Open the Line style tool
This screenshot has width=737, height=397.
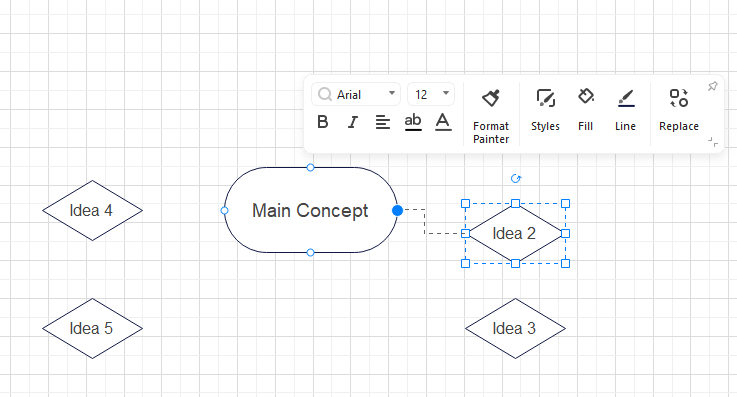[x=626, y=110]
